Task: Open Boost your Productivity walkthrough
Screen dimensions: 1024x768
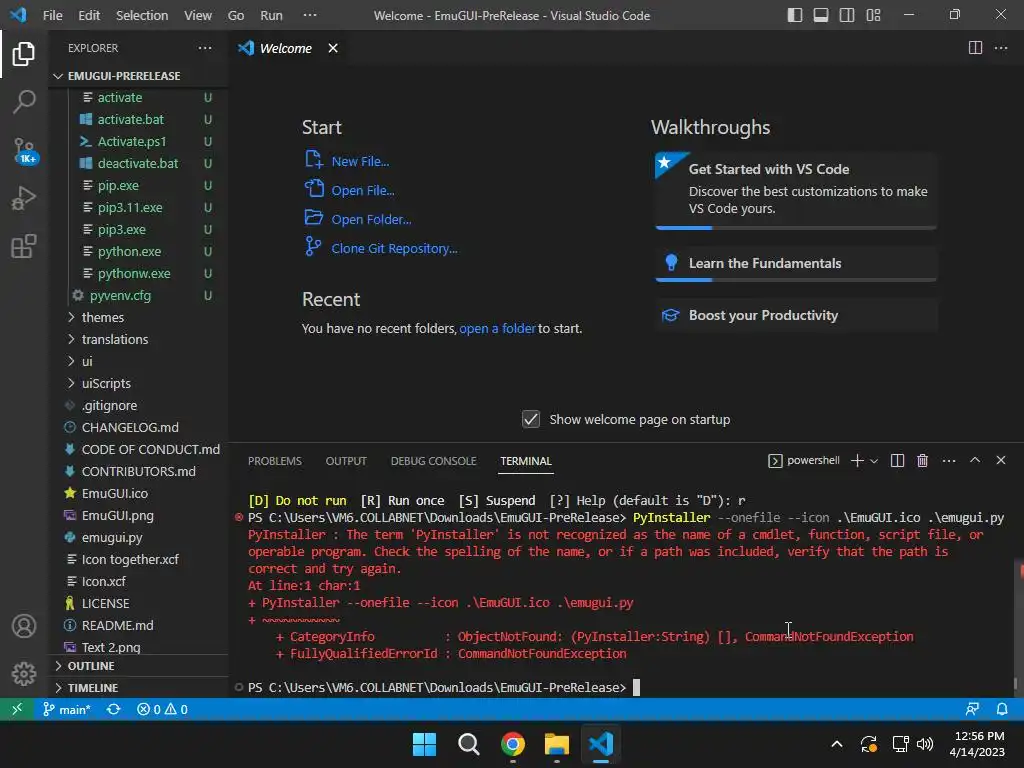Action: (x=795, y=315)
